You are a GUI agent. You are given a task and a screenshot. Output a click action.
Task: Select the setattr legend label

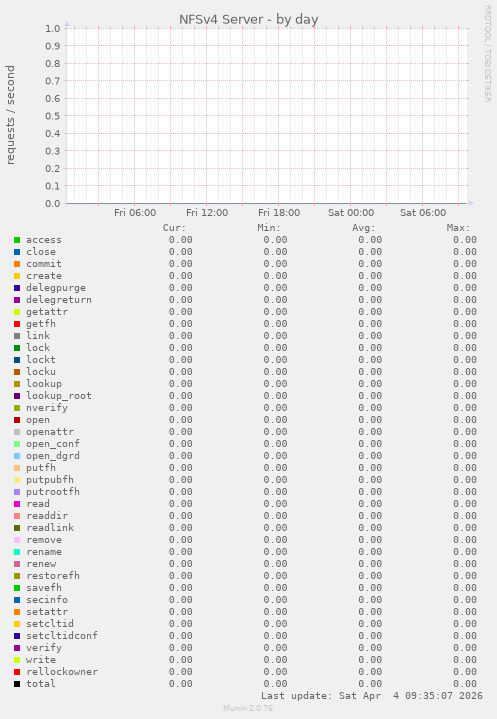(47, 612)
